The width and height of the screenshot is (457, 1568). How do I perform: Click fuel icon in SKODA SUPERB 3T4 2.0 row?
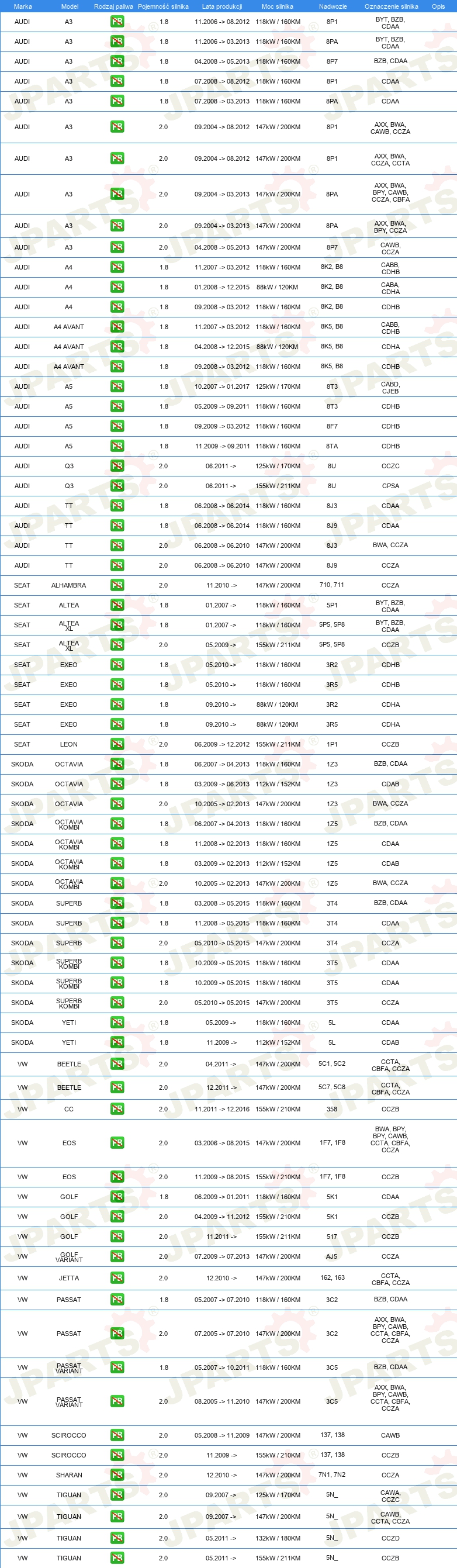coord(117,943)
